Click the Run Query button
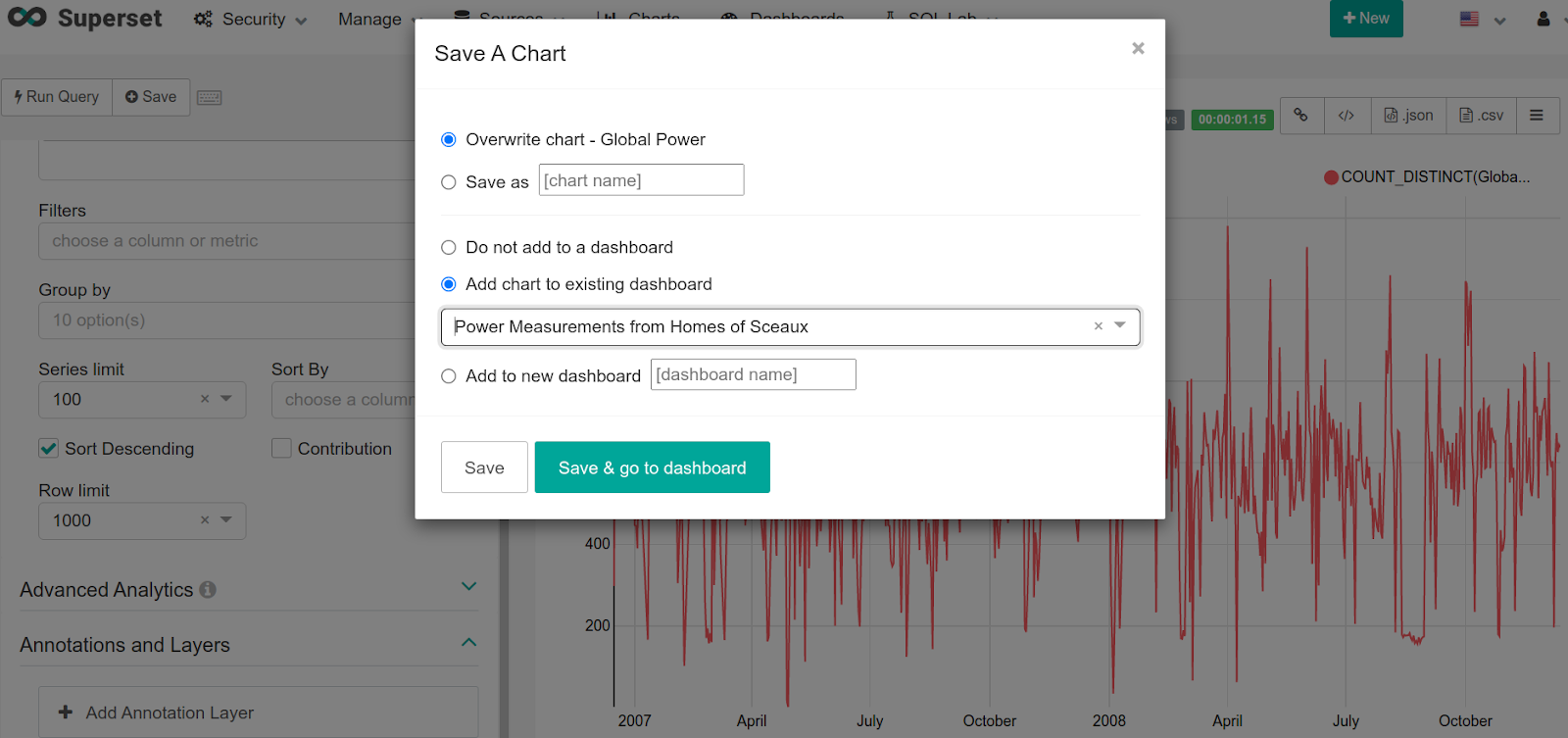 coord(57,97)
